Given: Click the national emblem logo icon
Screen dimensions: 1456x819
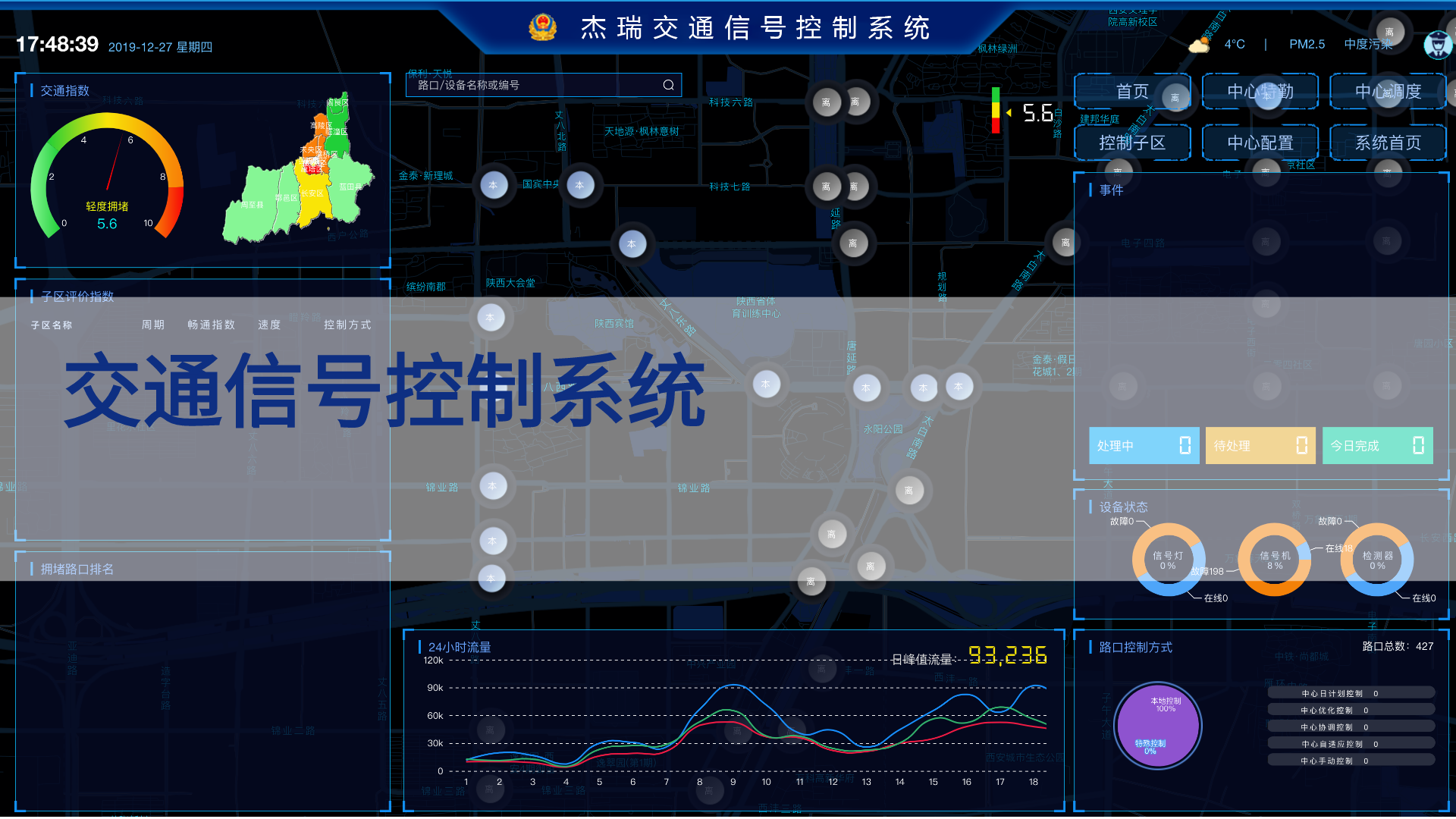Looking at the screenshot, I should (x=542, y=28).
